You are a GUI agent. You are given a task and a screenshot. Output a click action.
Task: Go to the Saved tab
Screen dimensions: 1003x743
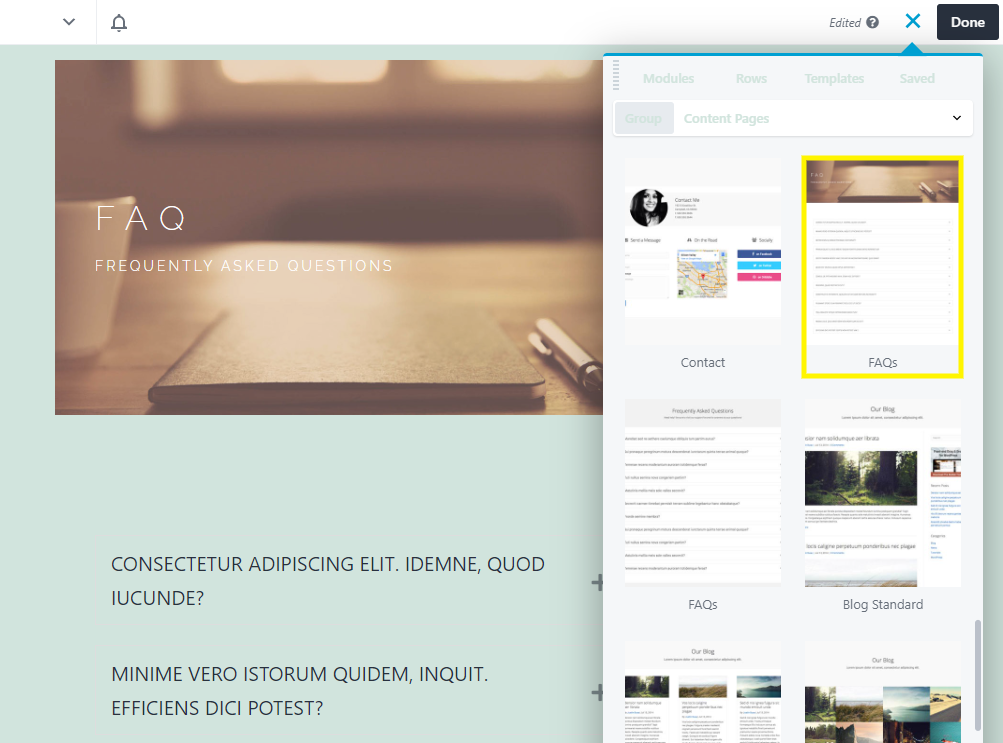click(916, 78)
